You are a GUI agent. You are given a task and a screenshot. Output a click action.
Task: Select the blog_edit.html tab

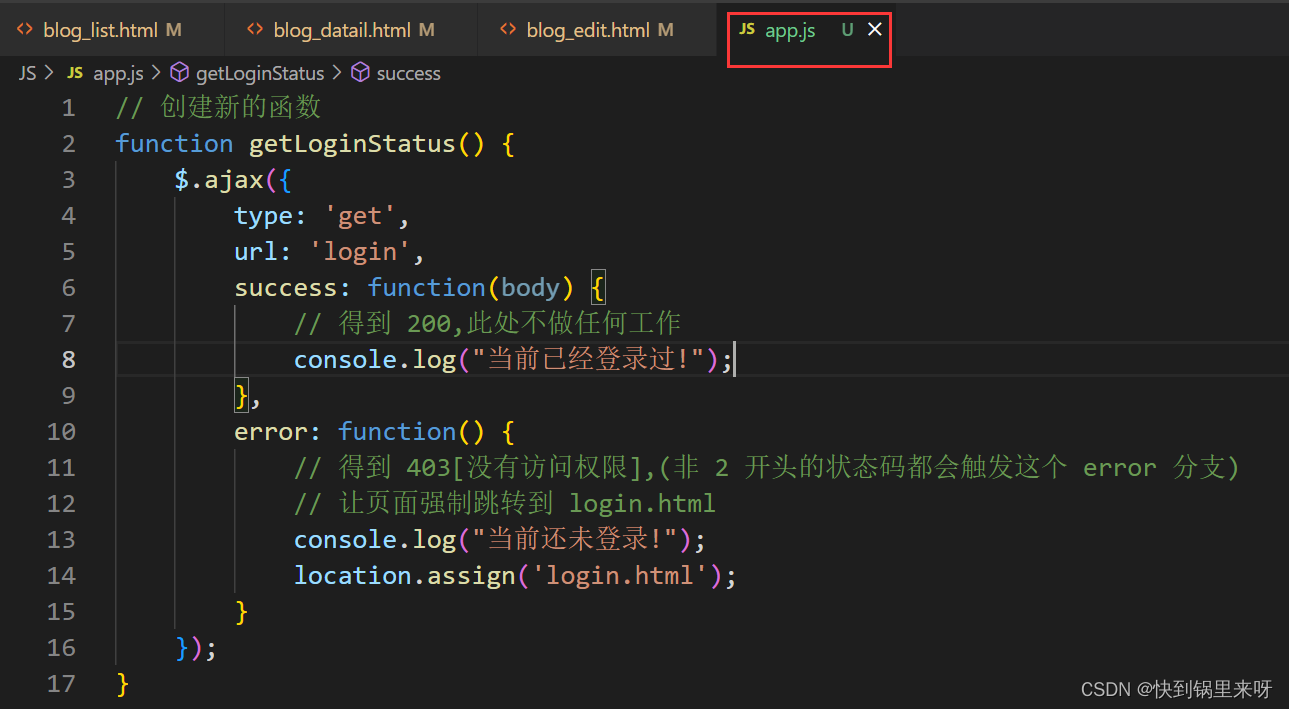[x=588, y=30]
